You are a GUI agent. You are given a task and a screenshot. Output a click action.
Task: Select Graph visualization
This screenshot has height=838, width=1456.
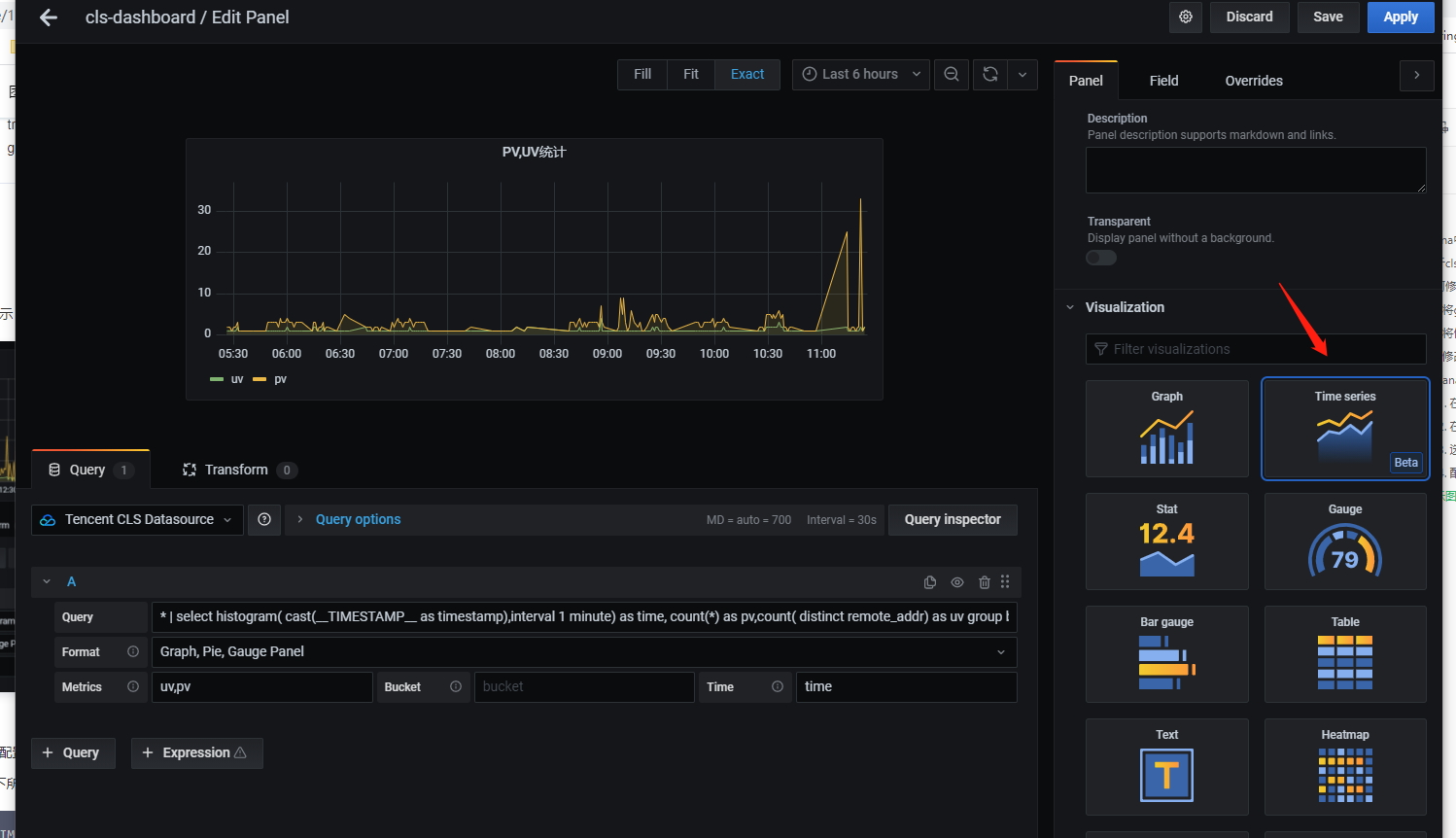click(1166, 429)
